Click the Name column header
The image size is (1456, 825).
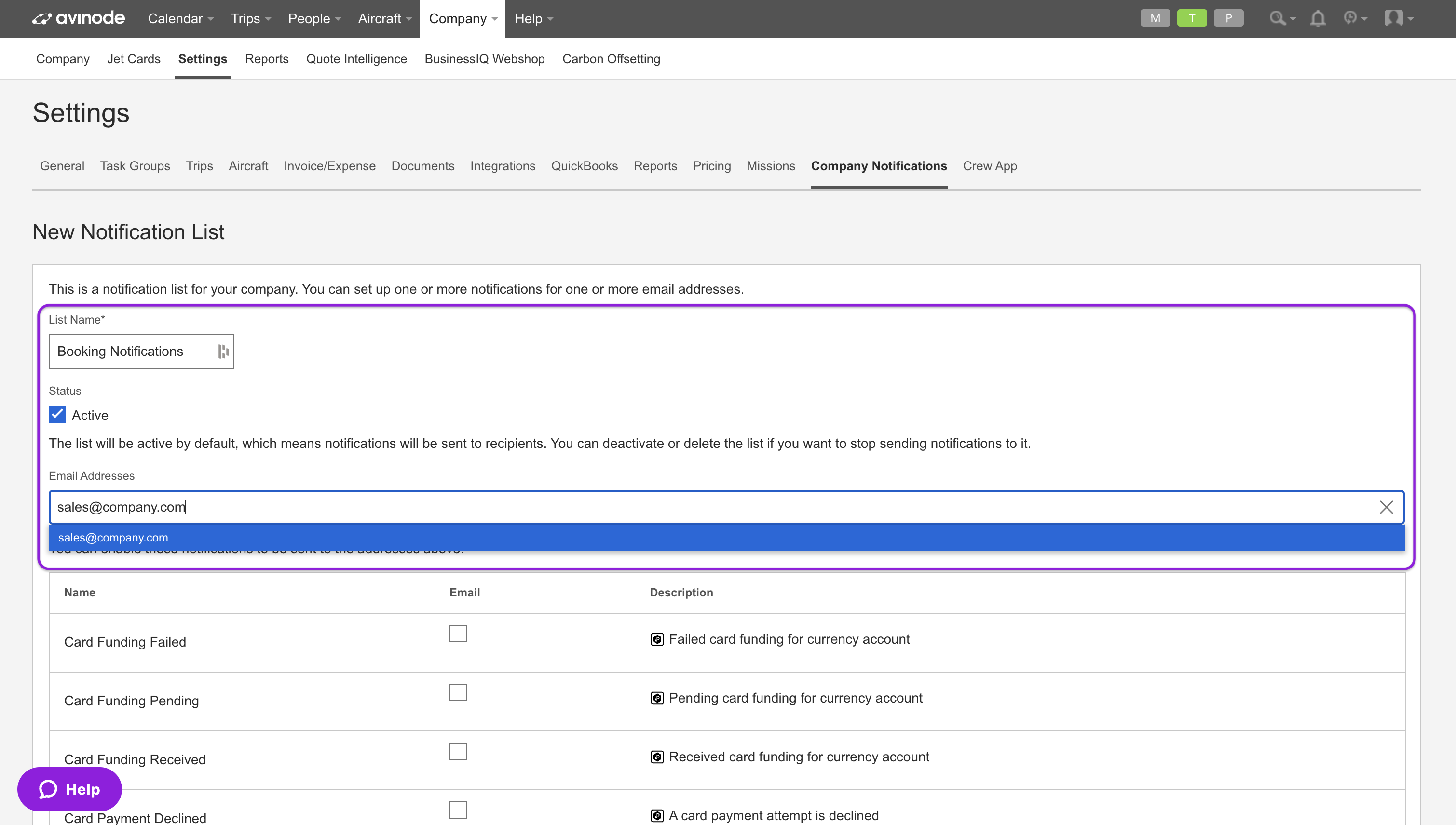[x=80, y=593]
